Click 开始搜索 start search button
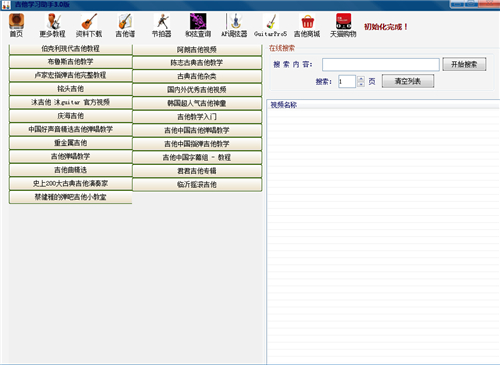 point(464,64)
